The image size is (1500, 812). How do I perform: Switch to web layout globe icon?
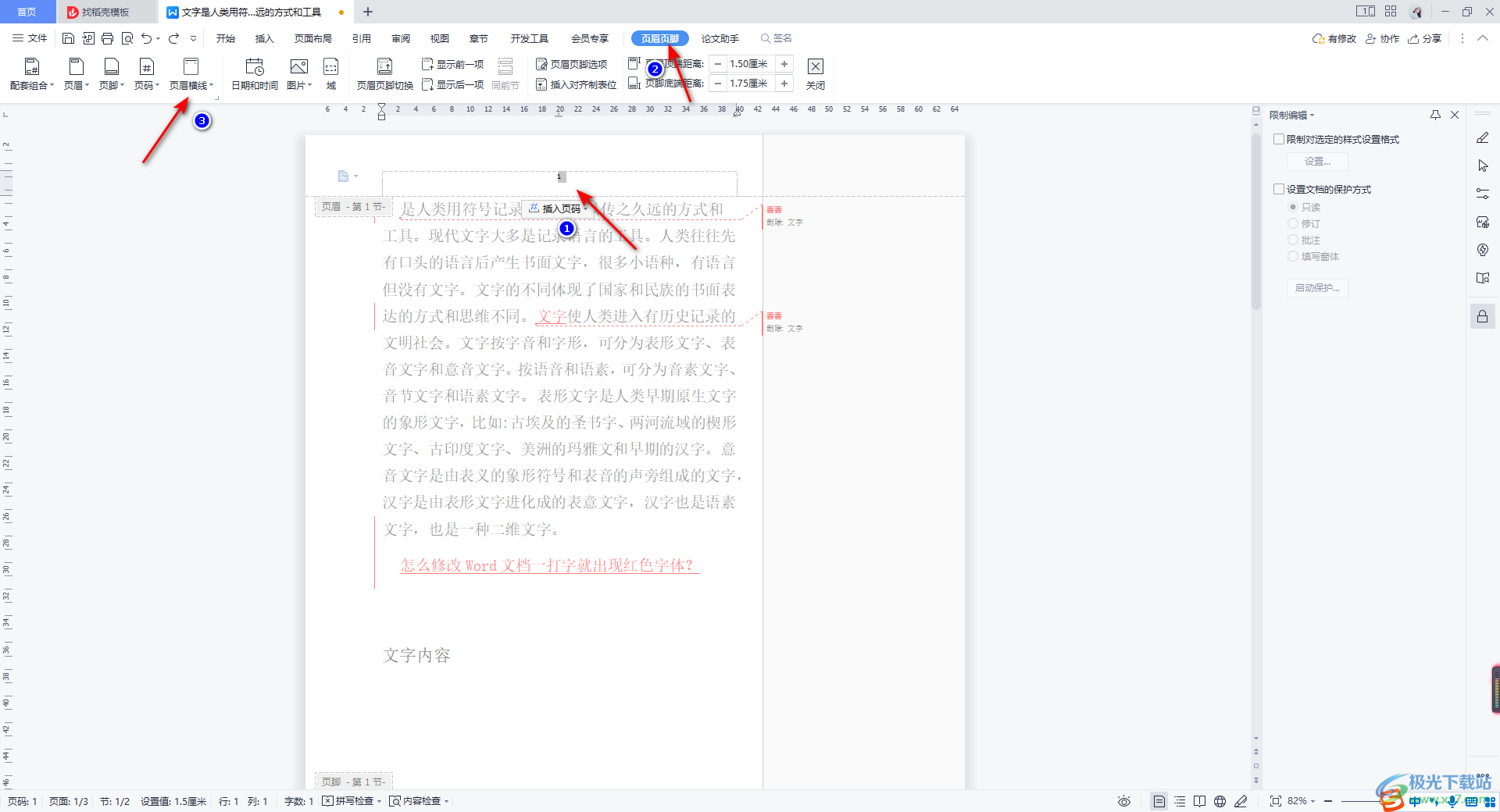[1220, 801]
